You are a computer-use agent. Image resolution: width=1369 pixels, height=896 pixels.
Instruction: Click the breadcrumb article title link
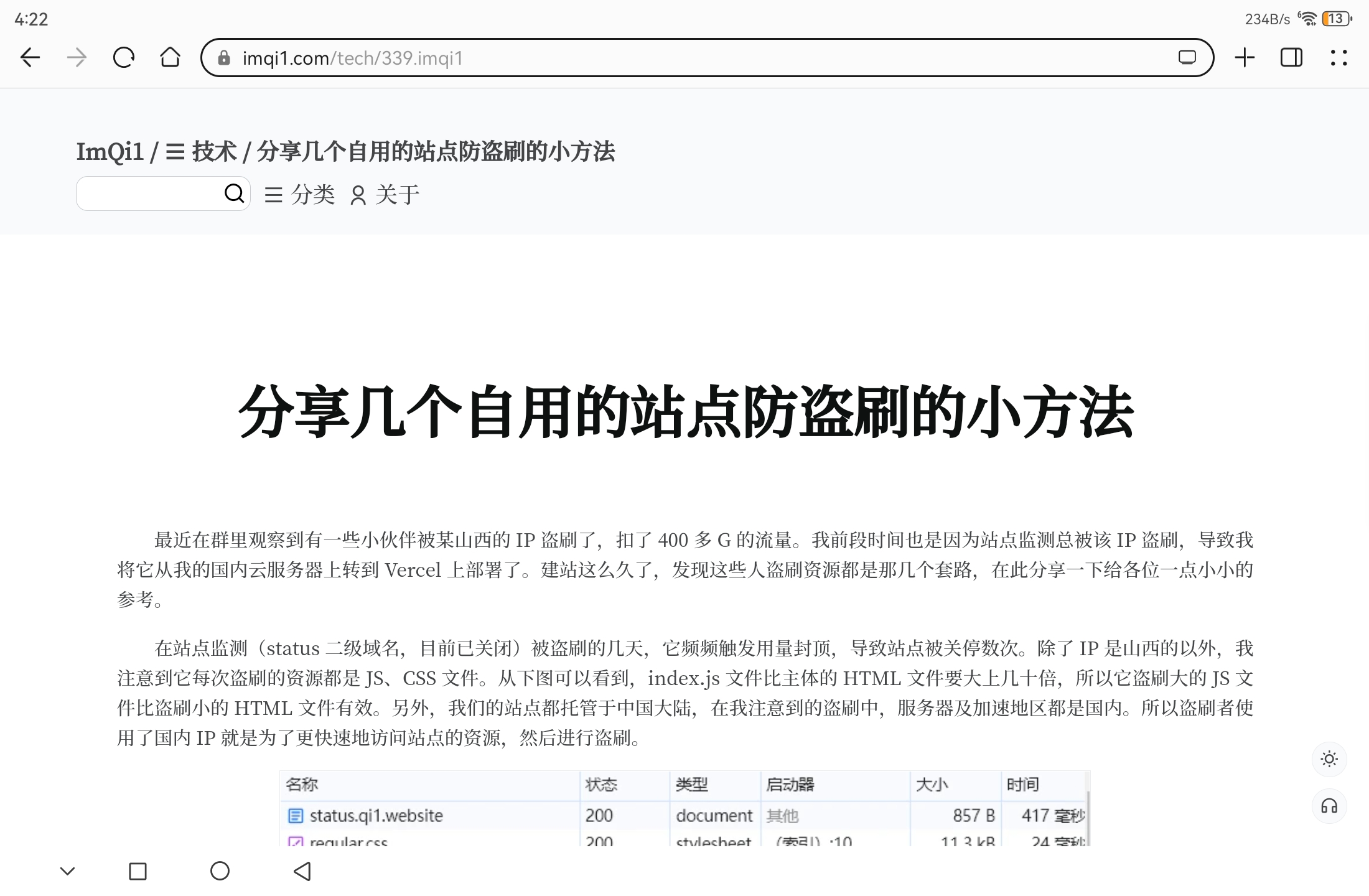tap(436, 151)
